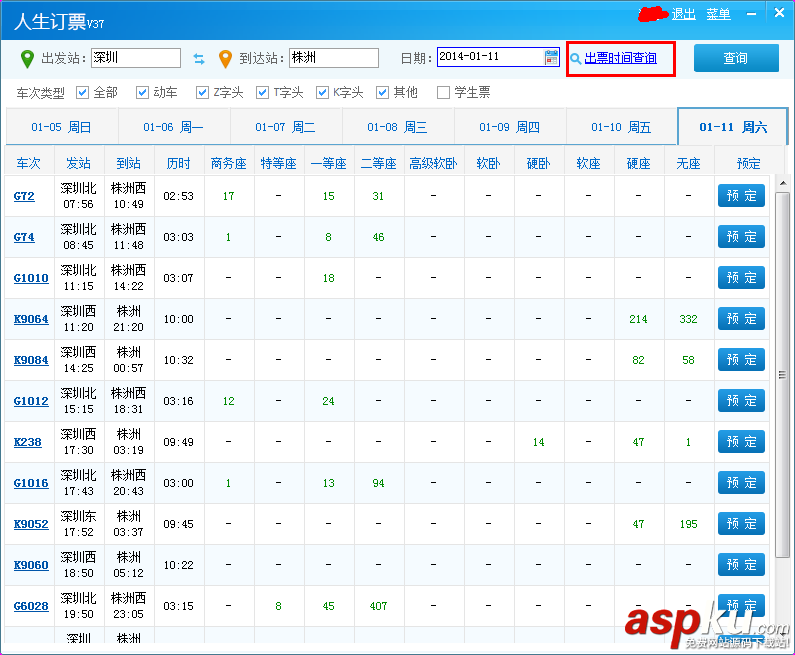Click the 出发站 input field containing 深圳

tap(136, 58)
